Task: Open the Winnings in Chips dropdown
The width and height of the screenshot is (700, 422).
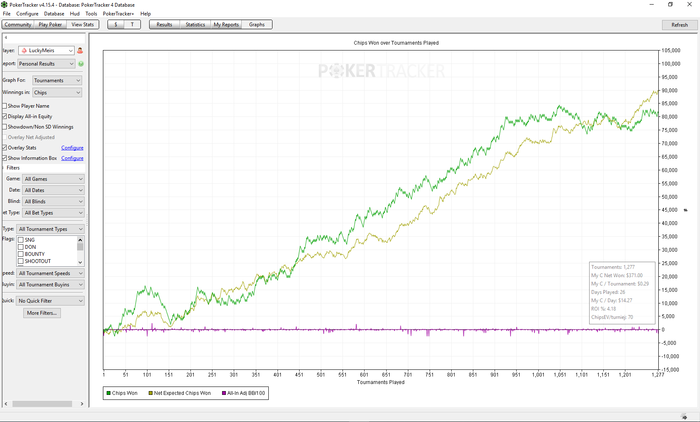Action: click(57, 92)
